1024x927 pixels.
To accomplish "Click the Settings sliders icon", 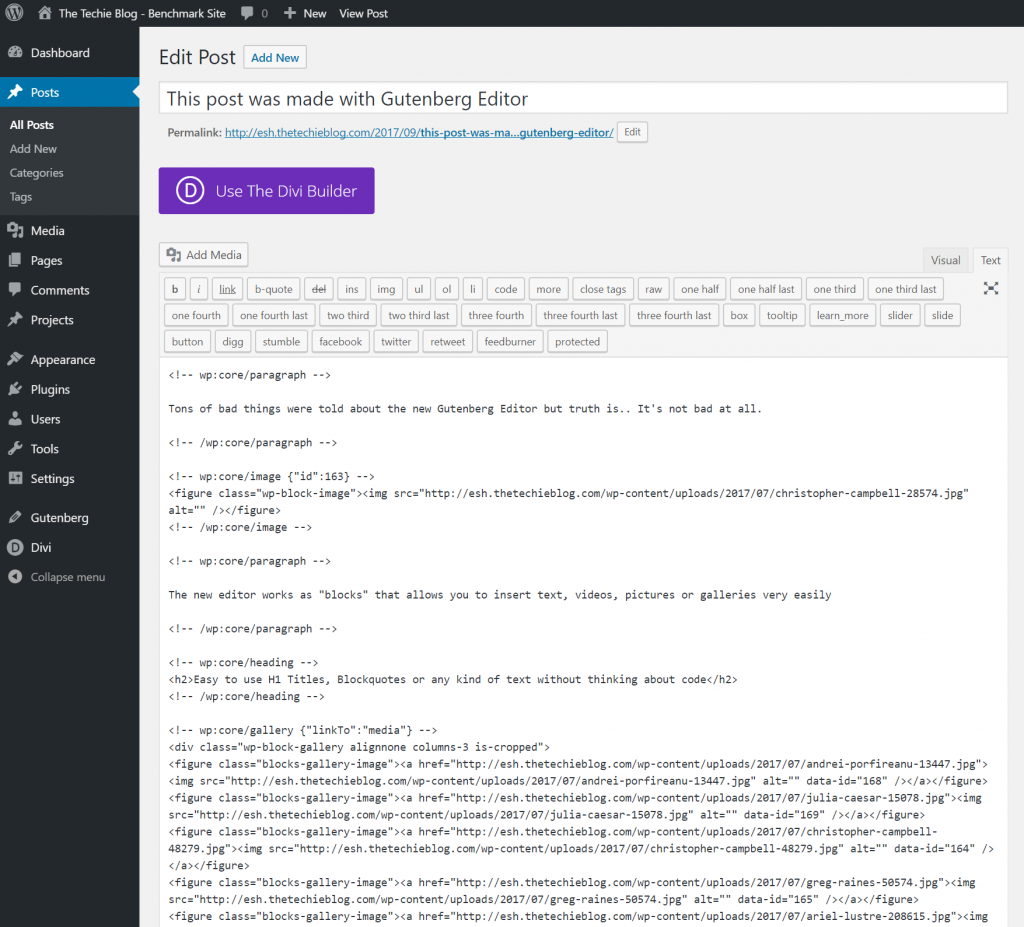I will [15, 478].
